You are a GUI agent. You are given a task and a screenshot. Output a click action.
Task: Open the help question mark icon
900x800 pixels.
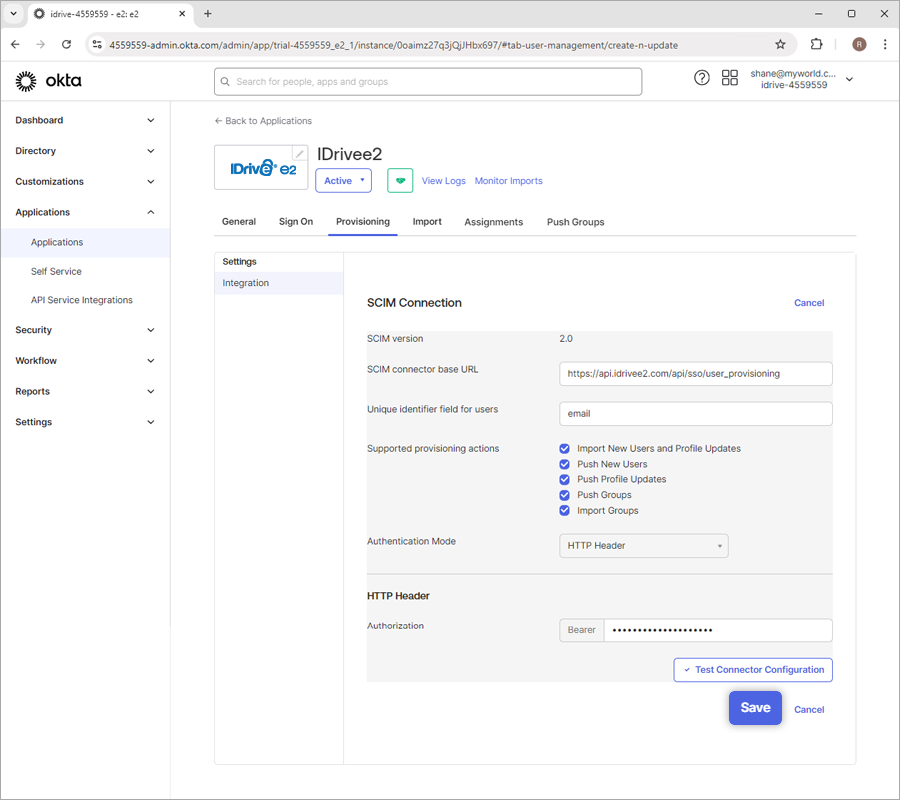[701, 77]
